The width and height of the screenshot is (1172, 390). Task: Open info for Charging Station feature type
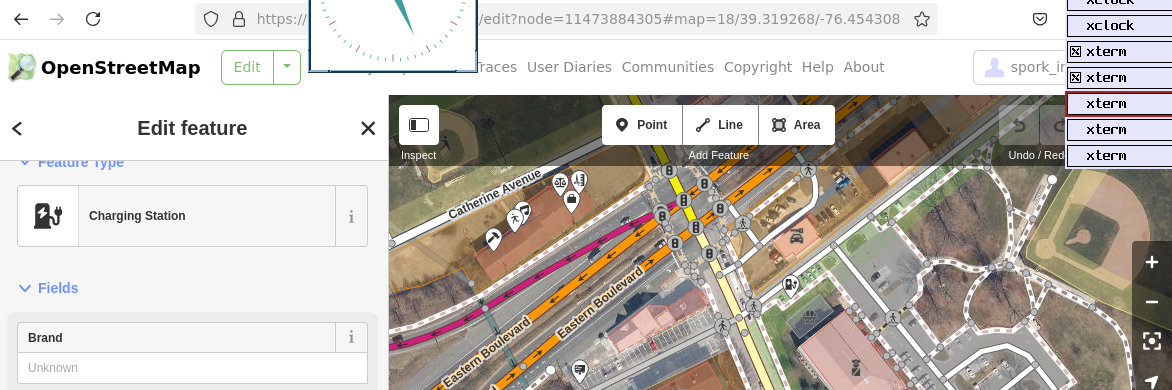351,216
